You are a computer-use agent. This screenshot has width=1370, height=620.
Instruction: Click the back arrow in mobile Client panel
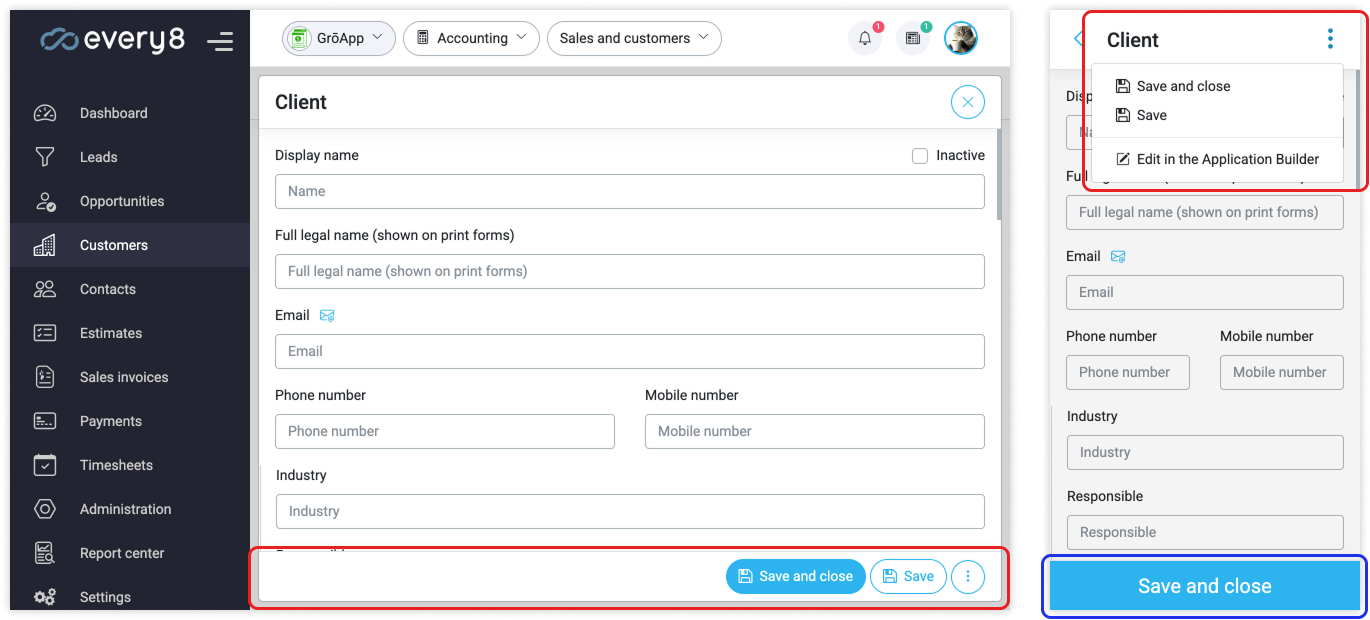[x=1078, y=39]
